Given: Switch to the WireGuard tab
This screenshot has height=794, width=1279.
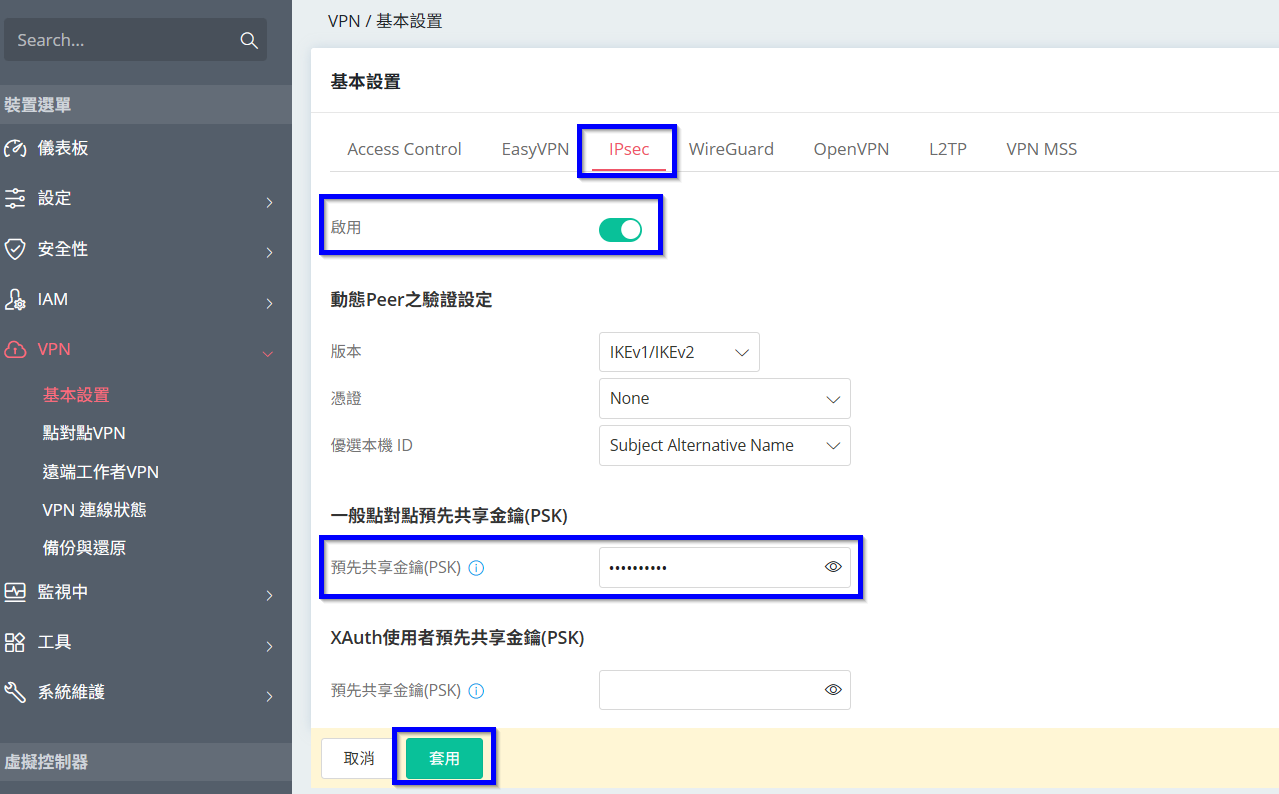Looking at the screenshot, I should (x=731, y=149).
